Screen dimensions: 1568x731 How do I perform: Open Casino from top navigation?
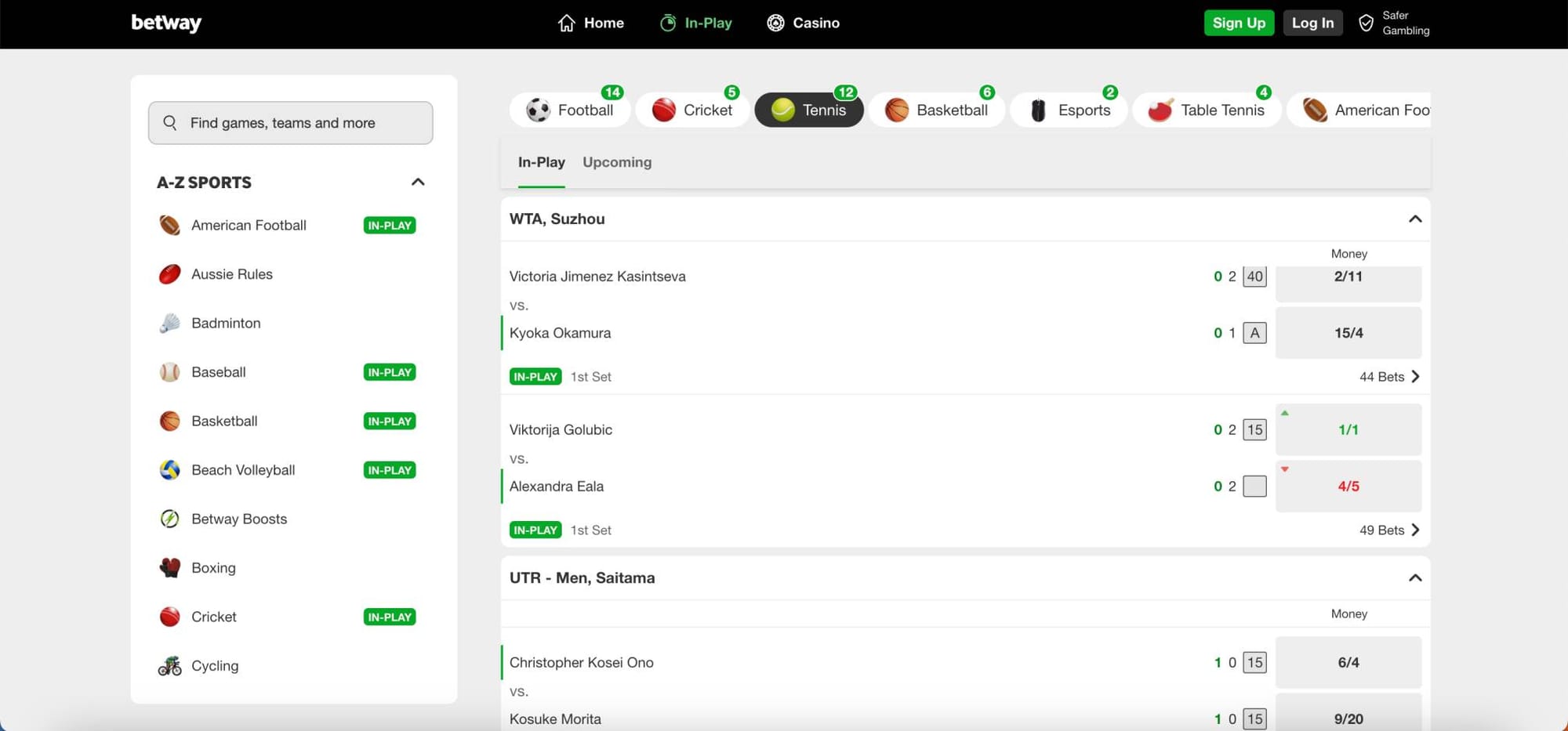(804, 23)
